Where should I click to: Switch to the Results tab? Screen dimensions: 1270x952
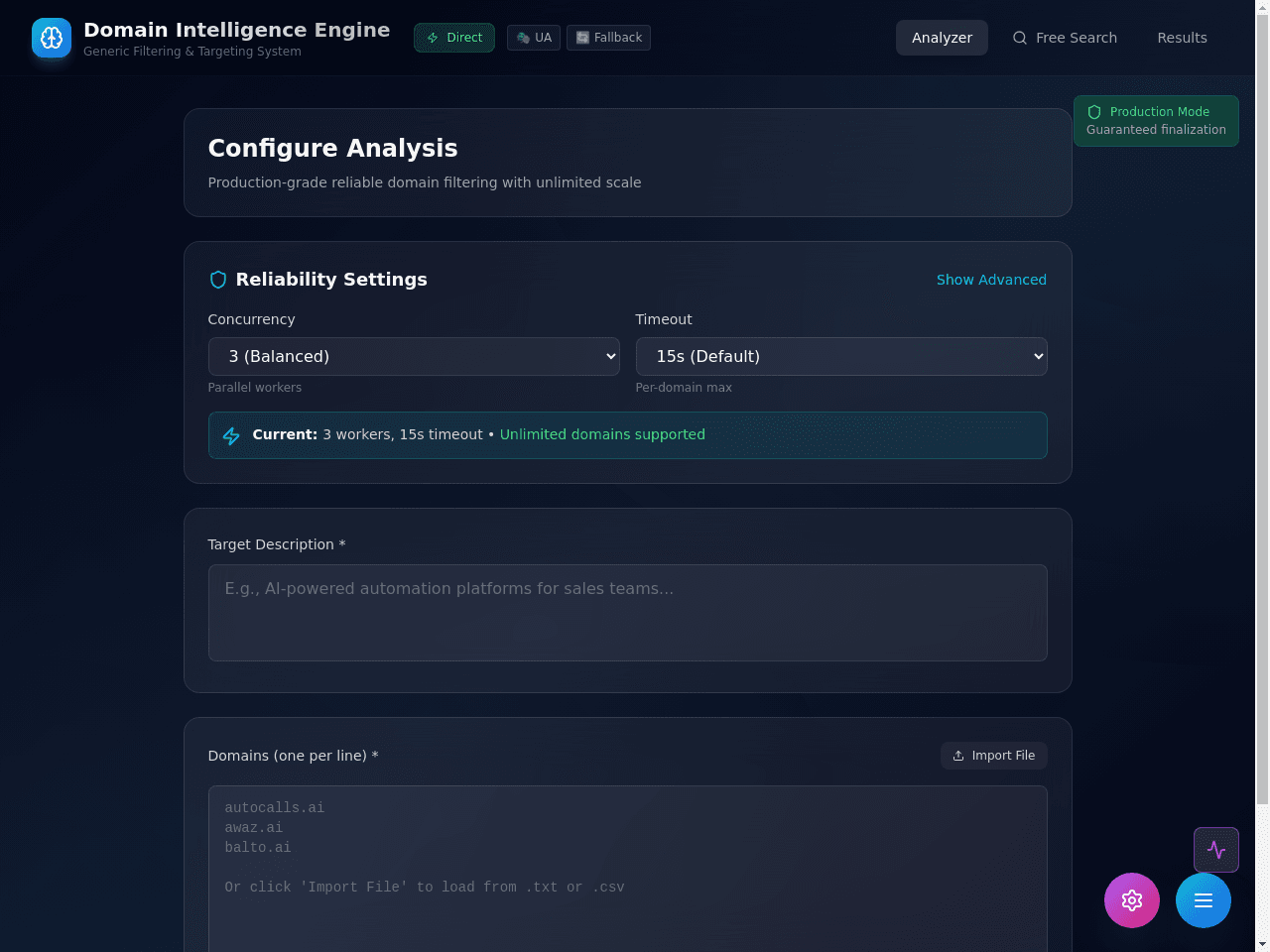[1182, 38]
